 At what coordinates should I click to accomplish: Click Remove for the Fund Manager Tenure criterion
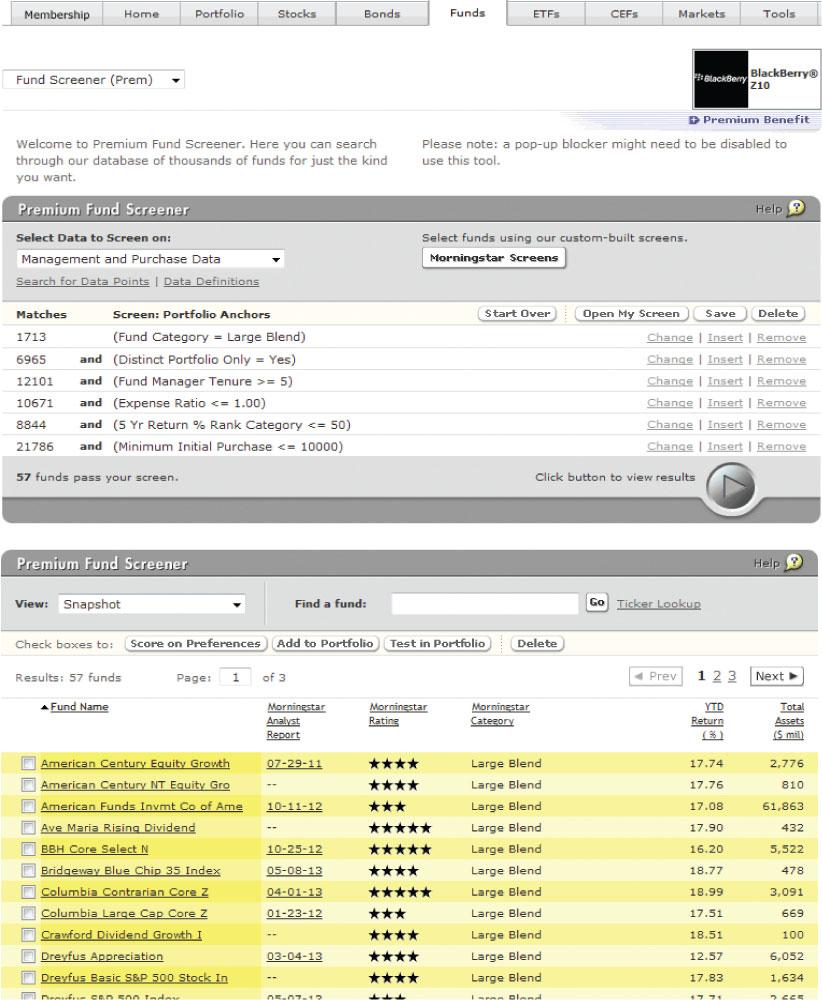[781, 381]
